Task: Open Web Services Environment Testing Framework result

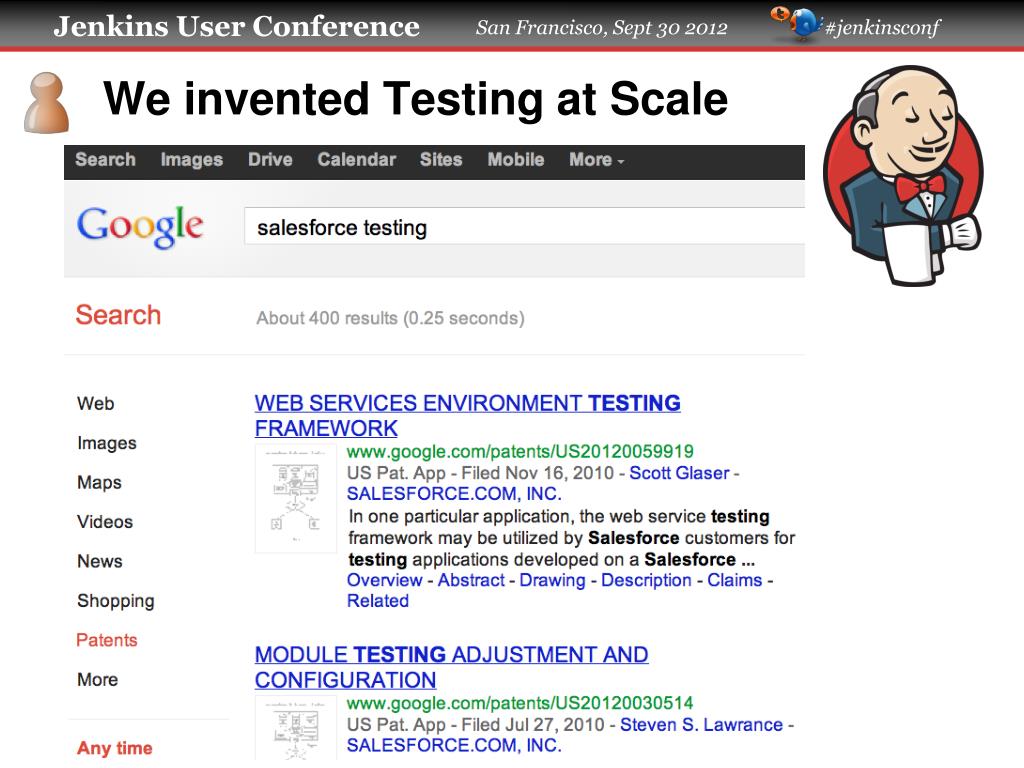Action: (x=467, y=415)
